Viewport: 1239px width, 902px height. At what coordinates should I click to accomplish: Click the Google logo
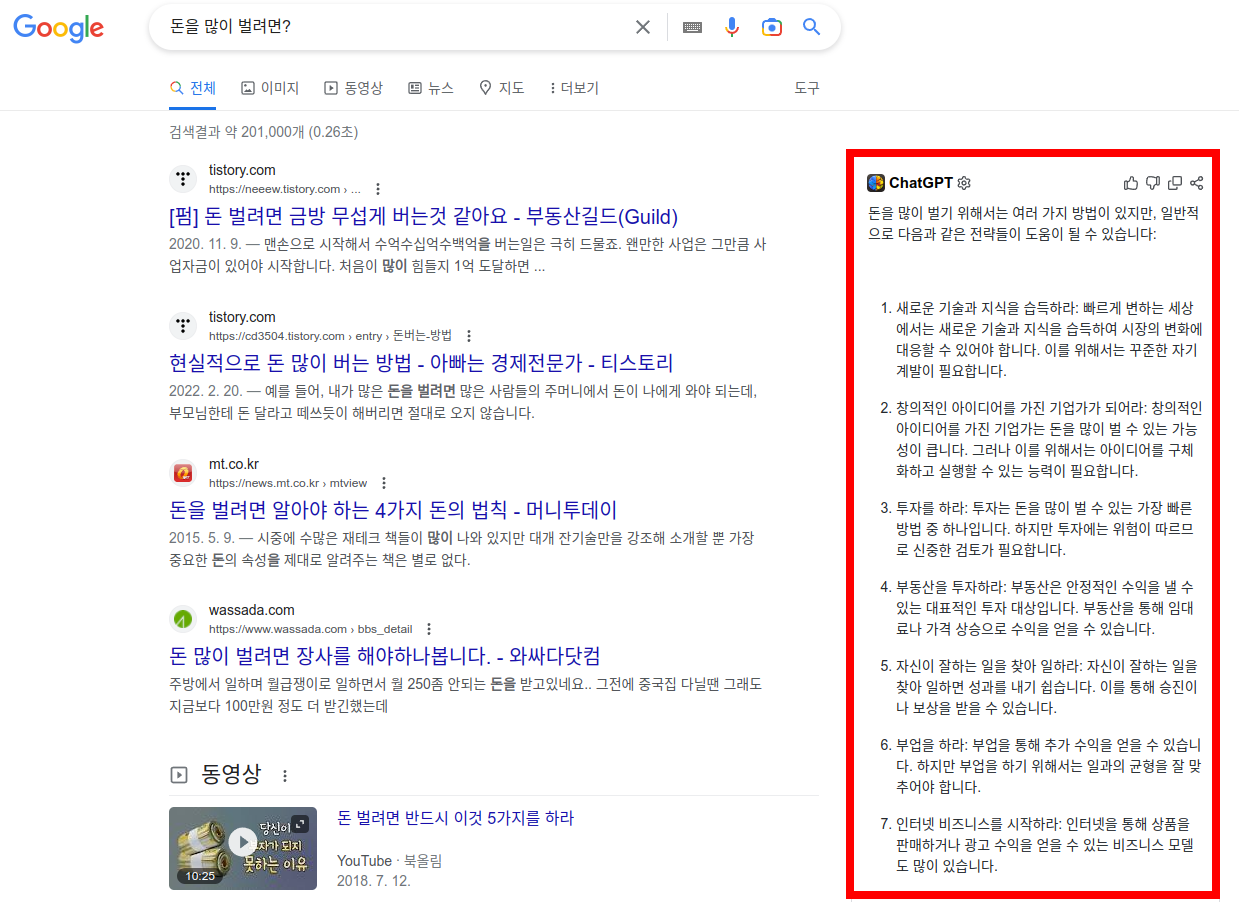point(59,28)
